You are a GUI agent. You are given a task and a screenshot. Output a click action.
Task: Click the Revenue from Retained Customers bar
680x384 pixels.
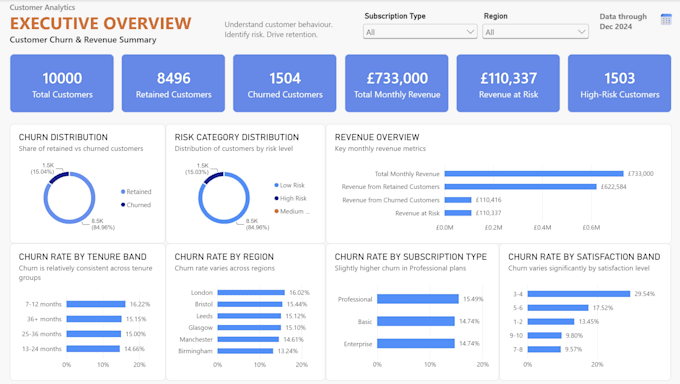[520, 187]
